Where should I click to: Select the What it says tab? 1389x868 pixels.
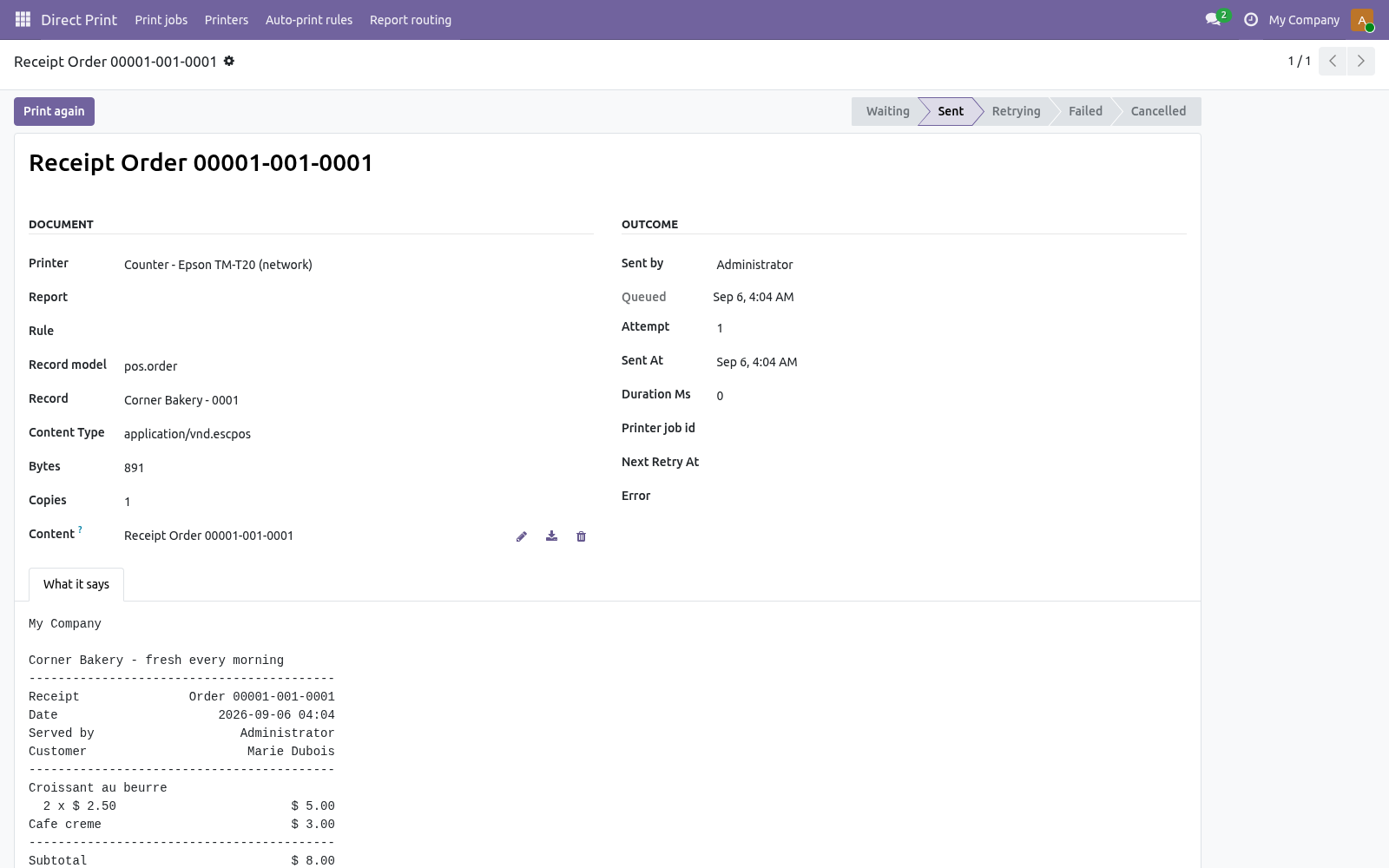76,584
